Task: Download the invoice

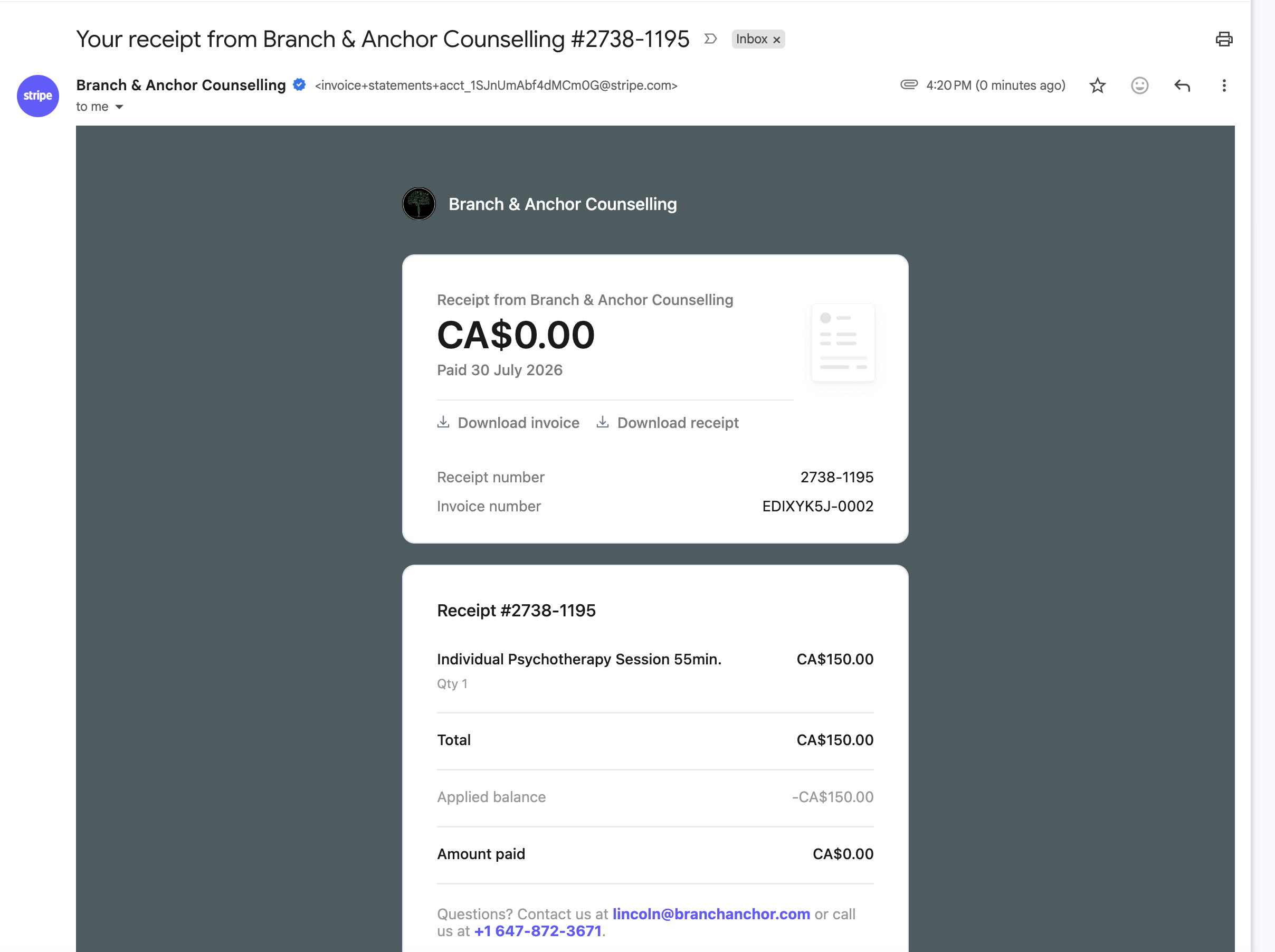Action: [508, 422]
